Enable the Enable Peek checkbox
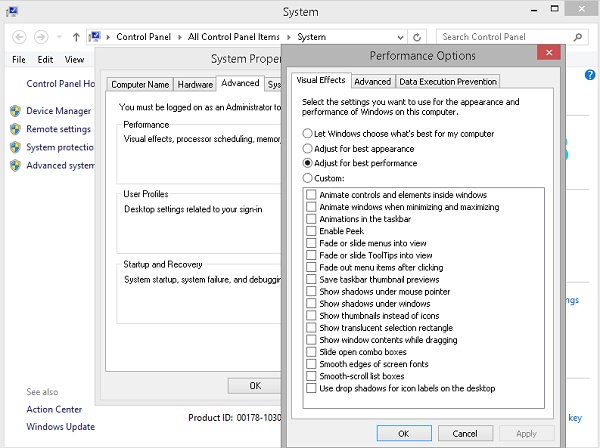Viewport: 600px width, 448px height. pyautogui.click(x=312, y=231)
